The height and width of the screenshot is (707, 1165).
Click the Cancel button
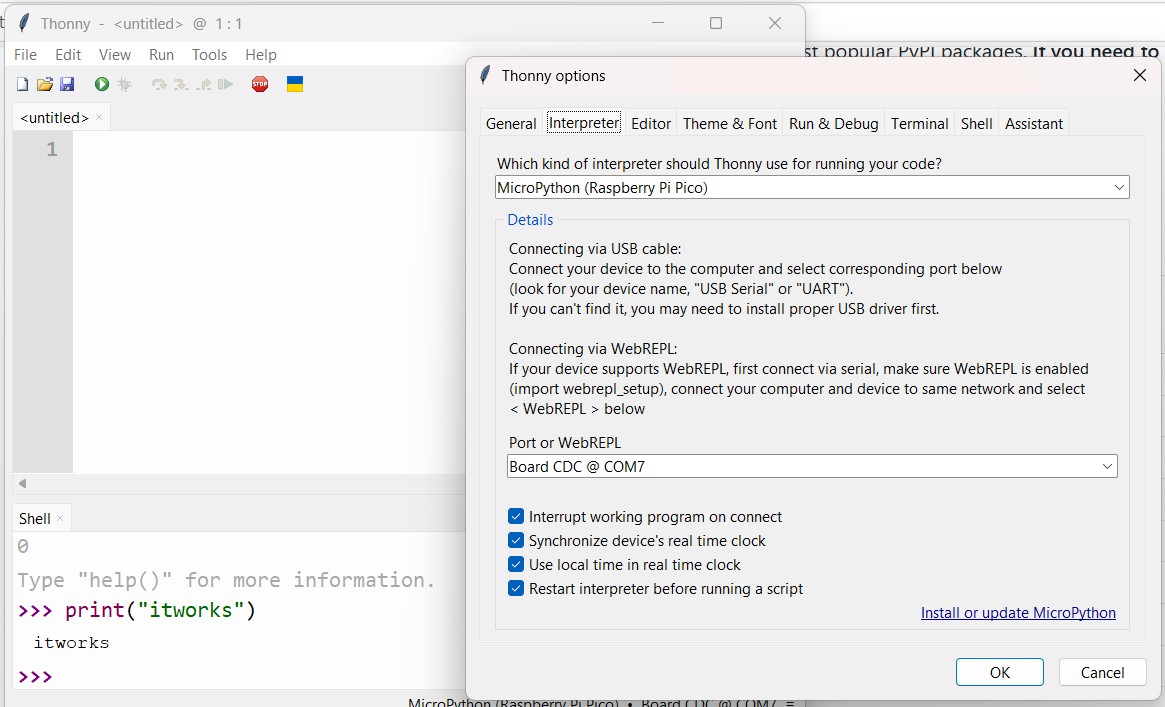click(x=1102, y=672)
